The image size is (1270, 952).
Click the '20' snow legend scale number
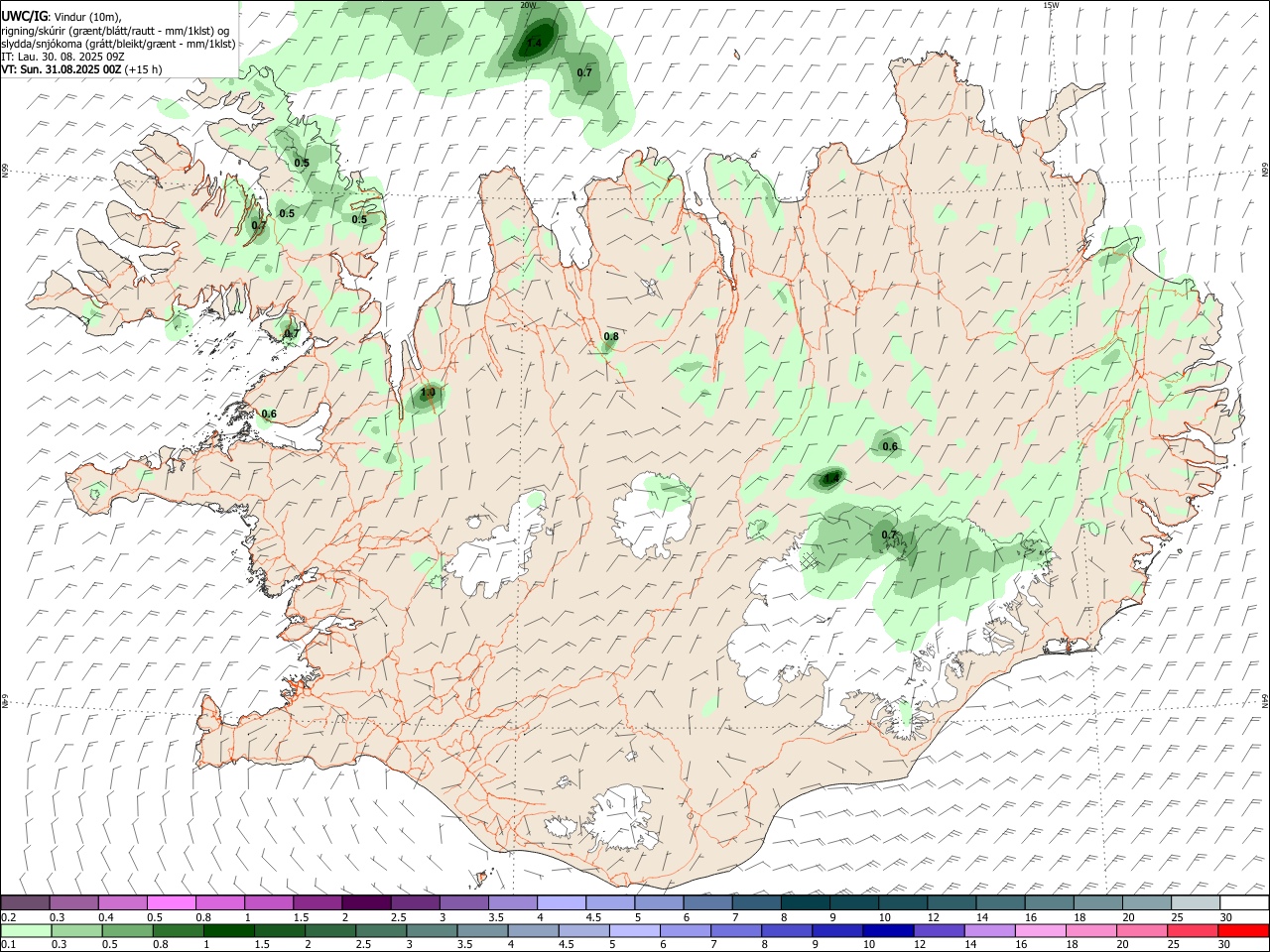click(1128, 917)
